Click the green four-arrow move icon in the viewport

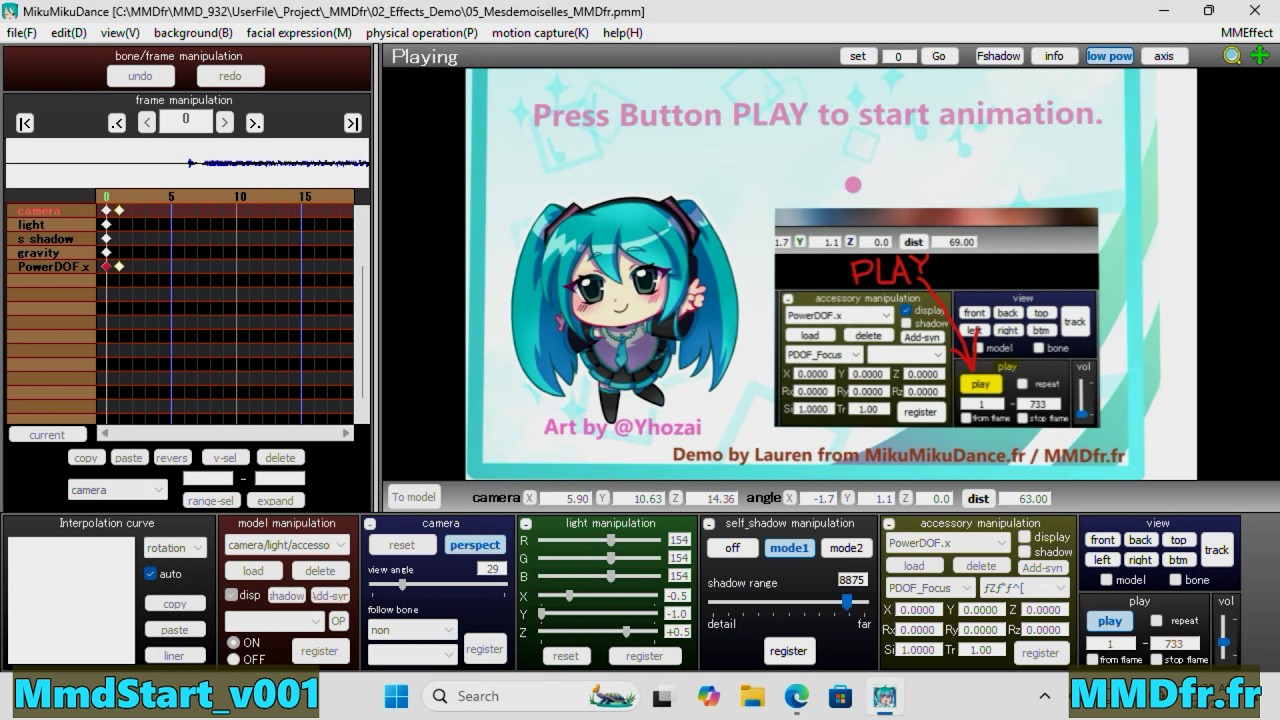(1259, 56)
